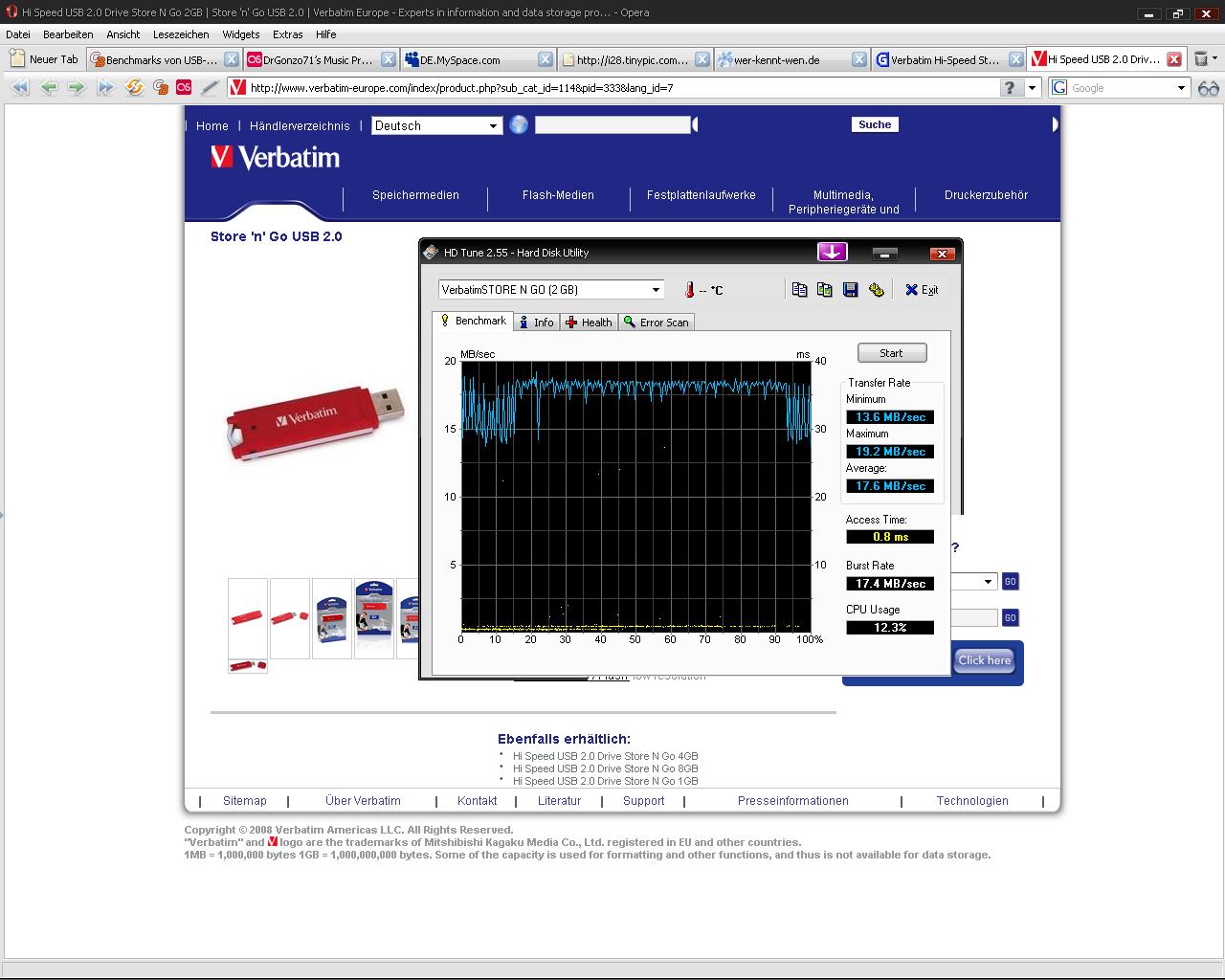Click the glasses view icon in Opera
This screenshot has height=980, width=1225.
(x=1209, y=87)
